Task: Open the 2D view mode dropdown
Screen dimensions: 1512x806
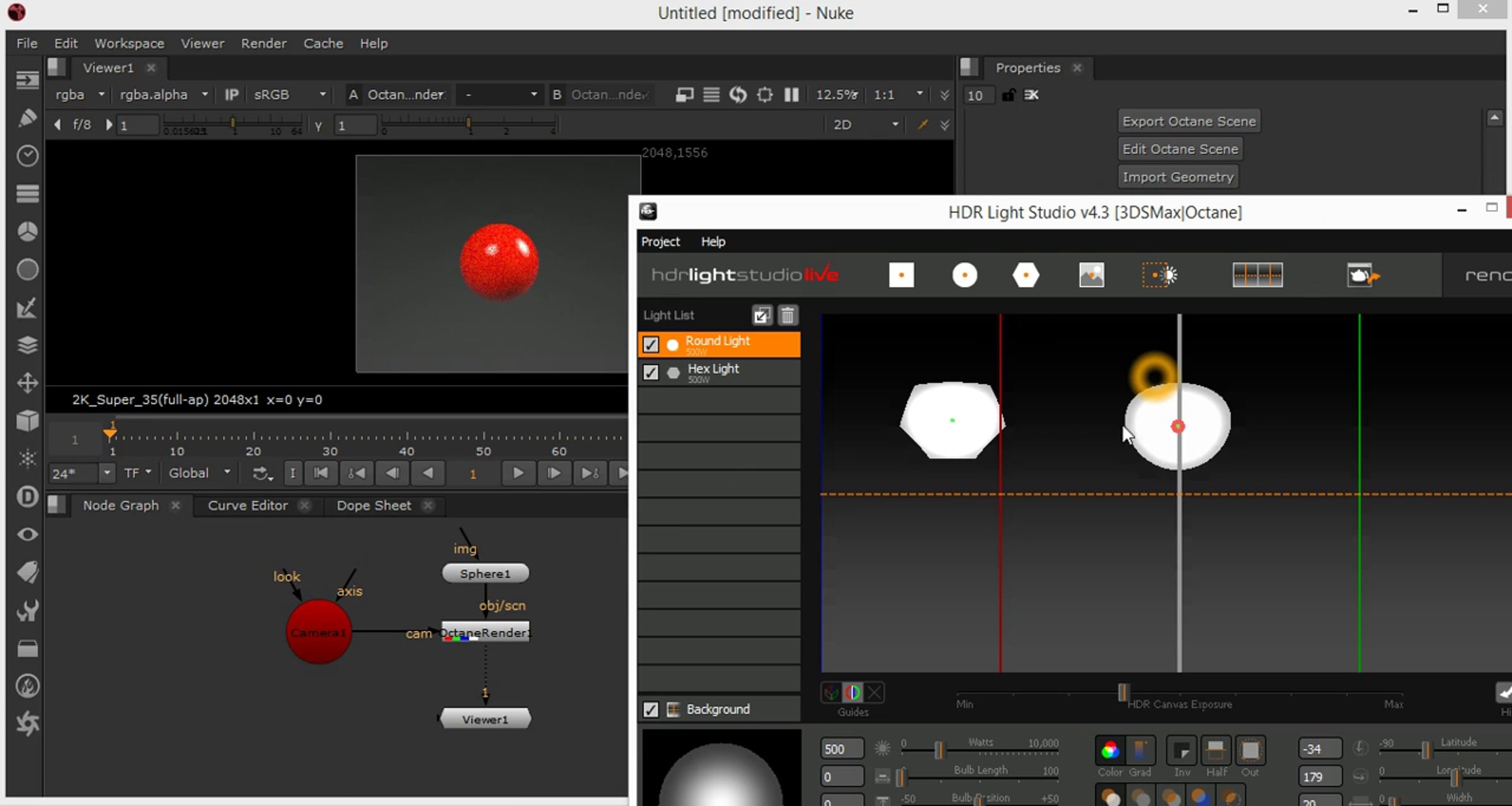Action: coord(866,125)
